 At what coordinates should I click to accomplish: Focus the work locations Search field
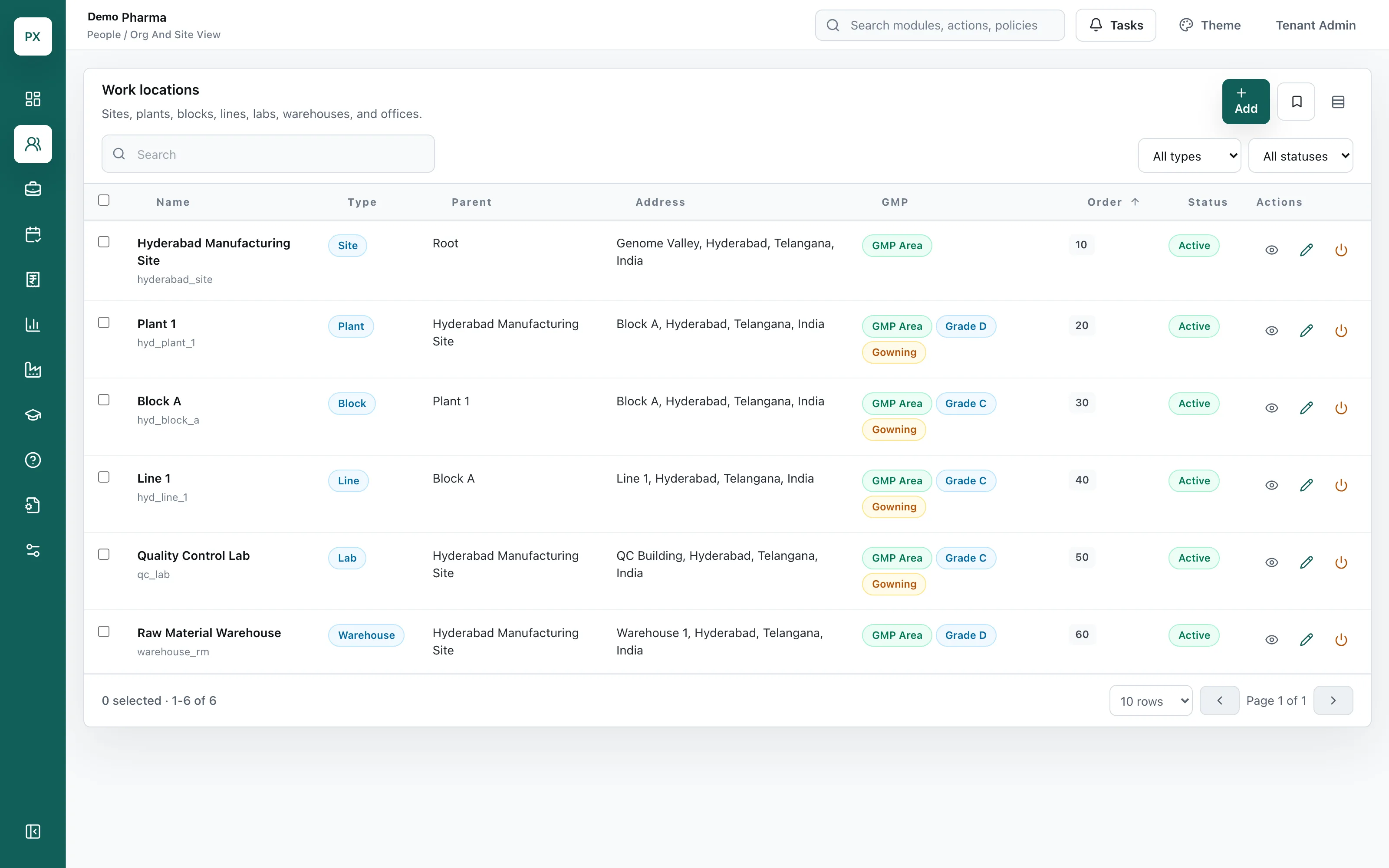[268, 154]
